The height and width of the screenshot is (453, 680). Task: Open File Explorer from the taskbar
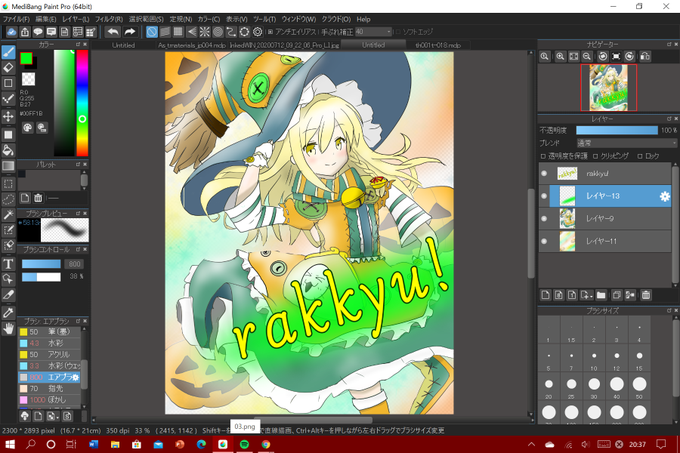[115, 444]
